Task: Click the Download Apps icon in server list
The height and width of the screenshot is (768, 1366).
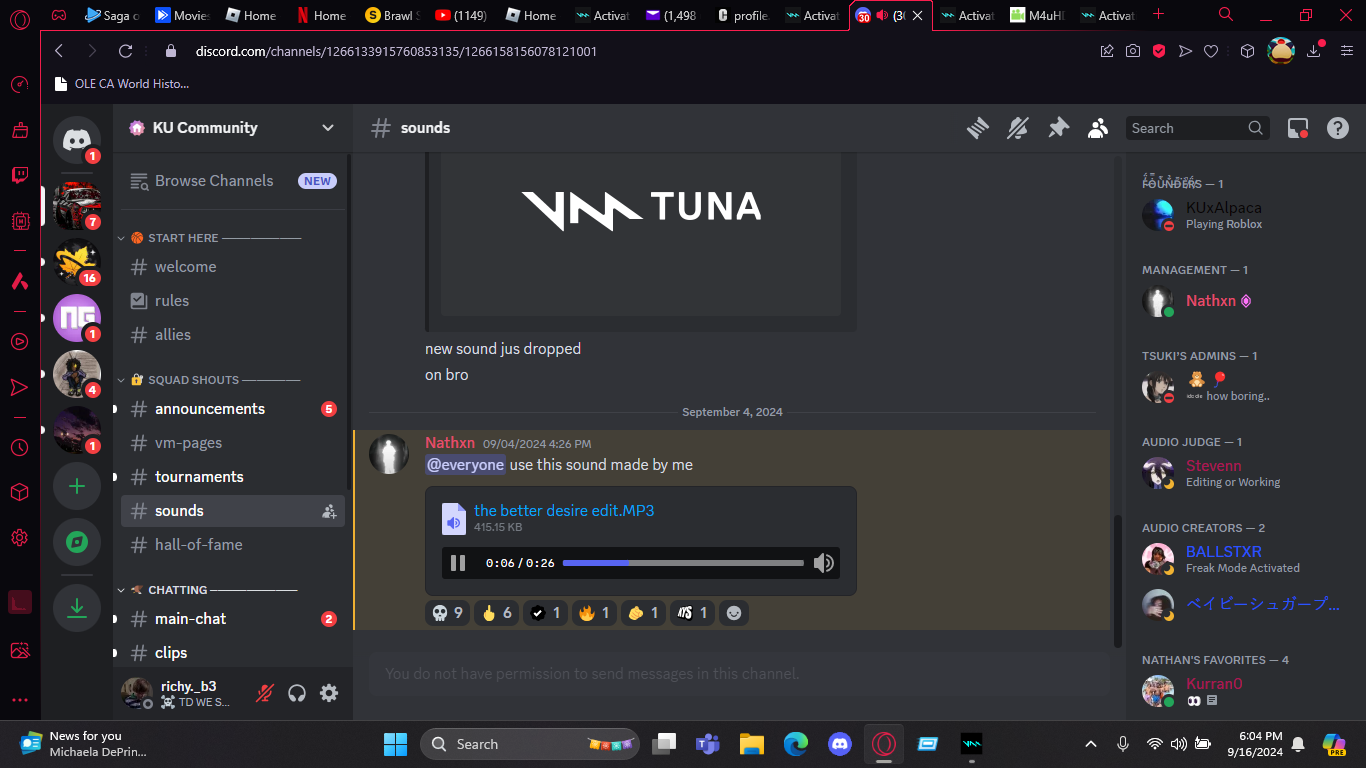Action: [x=77, y=609]
